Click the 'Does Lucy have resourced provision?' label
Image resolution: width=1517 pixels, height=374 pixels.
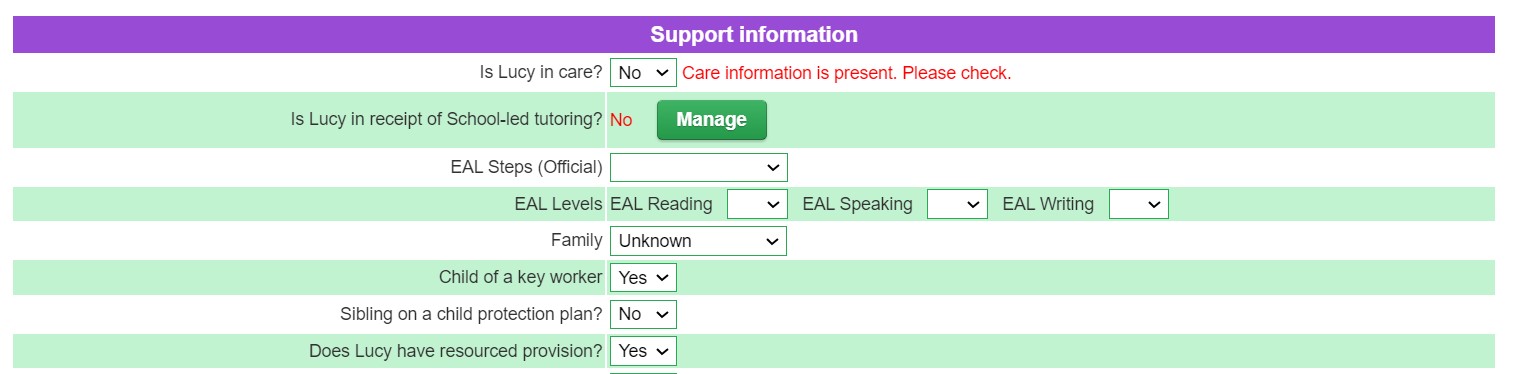(455, 351)
